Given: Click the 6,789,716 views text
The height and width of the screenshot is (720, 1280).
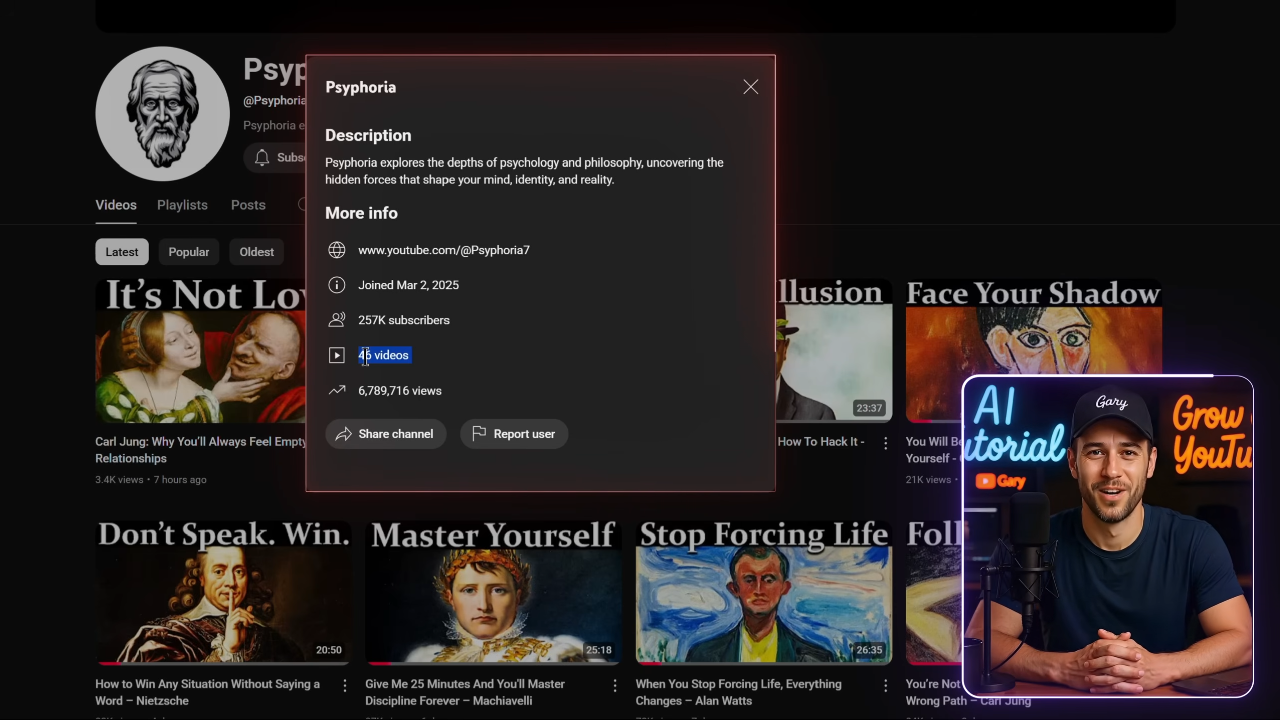Looking at the screenshot, I should tap(400, 391).
